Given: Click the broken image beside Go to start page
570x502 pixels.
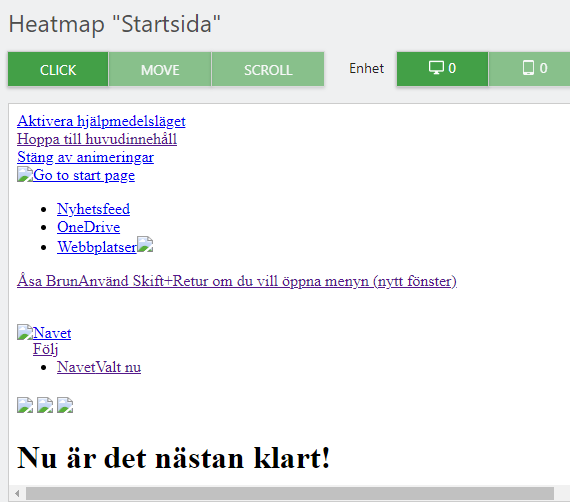Looking at the screenshot, I should tap(25, 174).
